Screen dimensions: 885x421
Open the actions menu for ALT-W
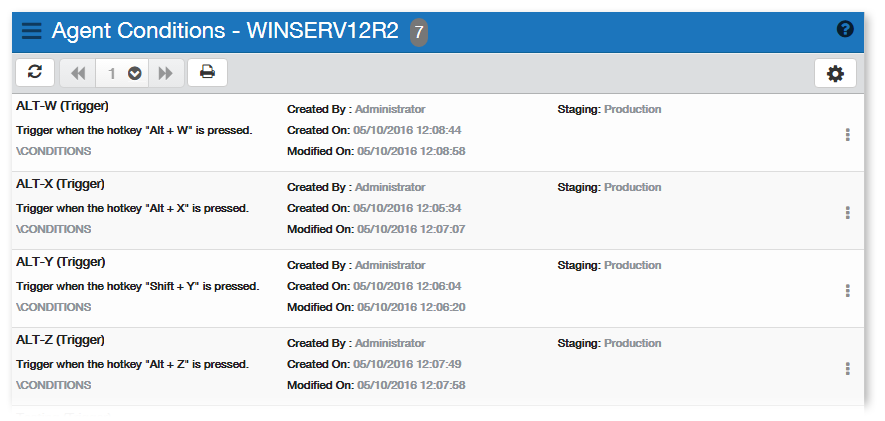pos(847,134)
